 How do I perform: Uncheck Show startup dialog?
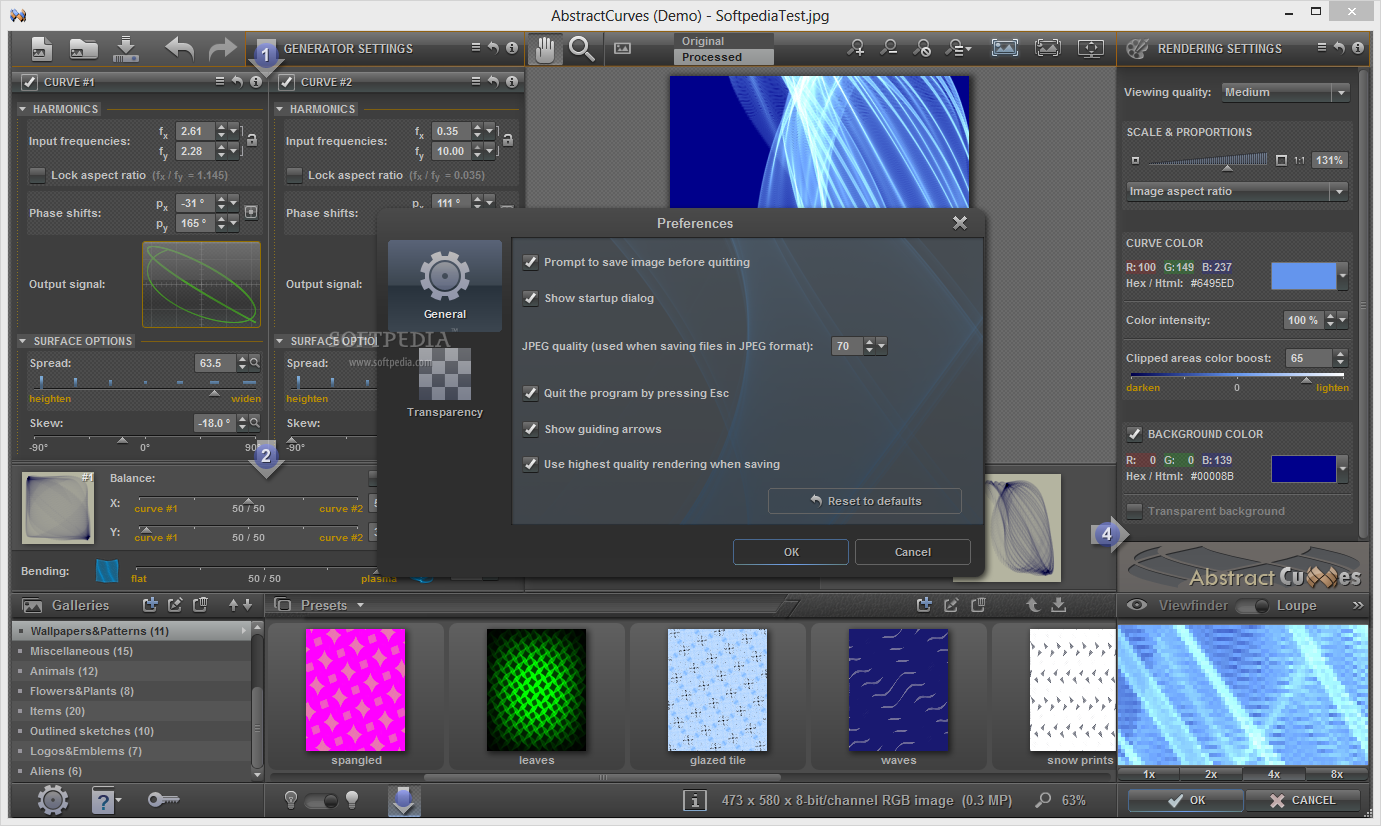pyautogui.click(x=531, y=298)
